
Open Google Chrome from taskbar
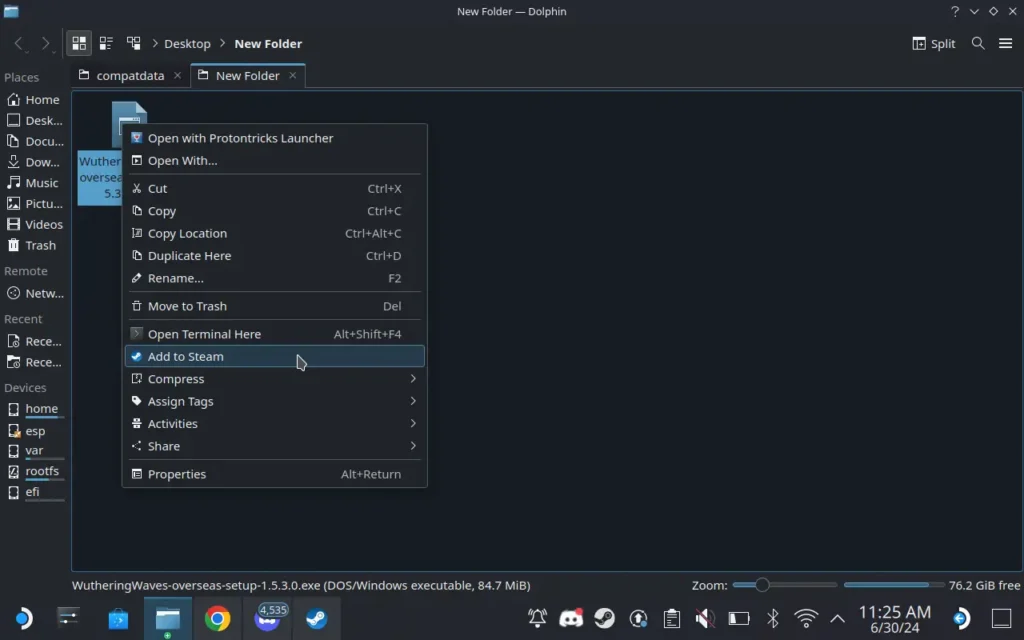pyautogui.click(x=217, y=618)
